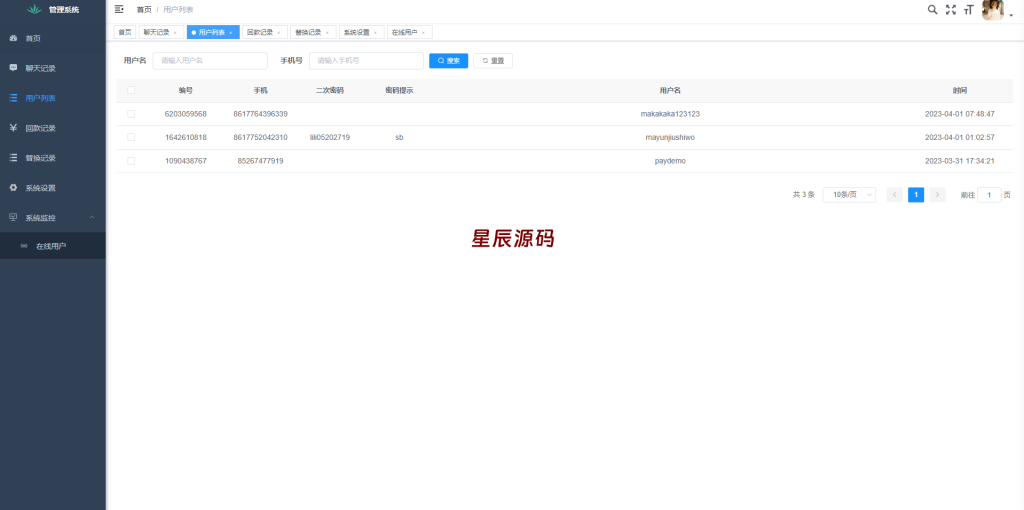Screen dimensions: 1024x510
Task: Check the row for makakaka123123
Action: click(x=131, y=114)
